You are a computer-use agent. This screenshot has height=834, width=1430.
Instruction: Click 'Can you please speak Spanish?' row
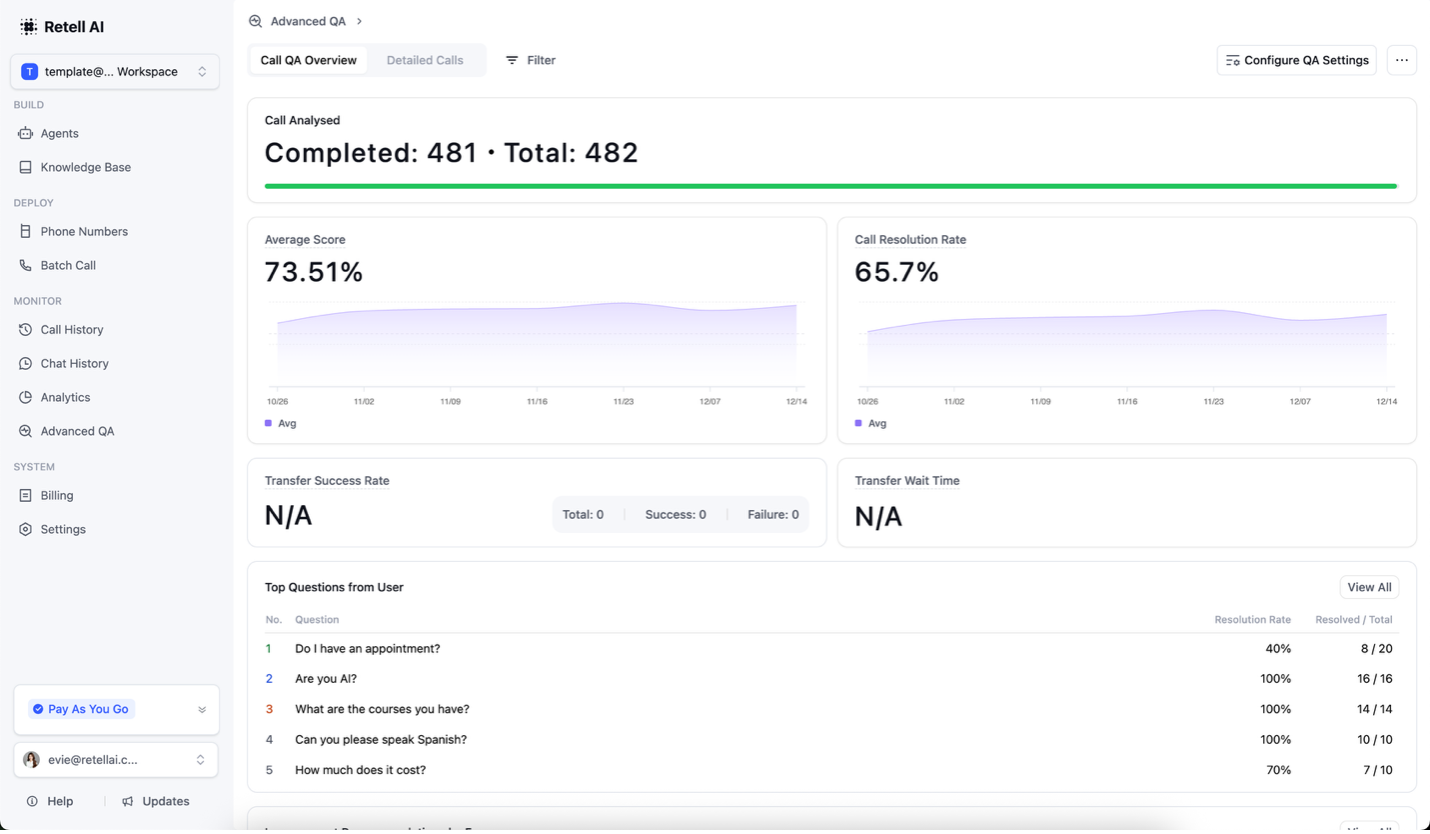pos(832,739)
